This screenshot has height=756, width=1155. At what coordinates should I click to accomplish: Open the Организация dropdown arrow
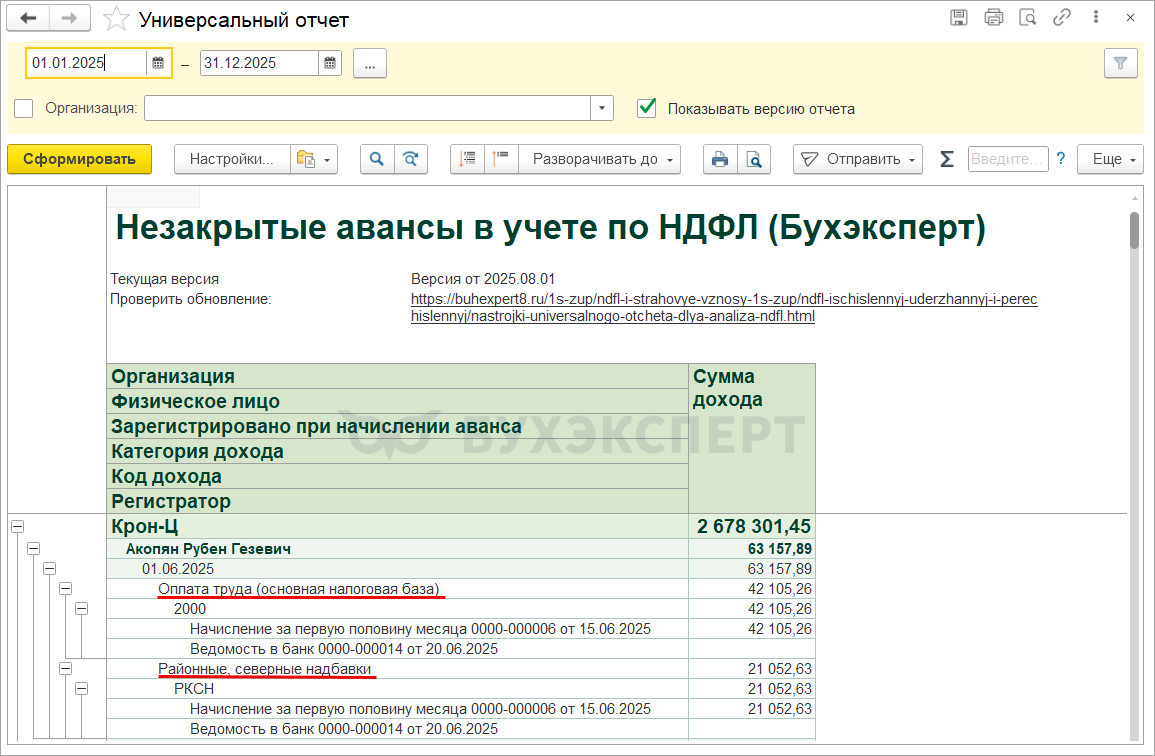[x=602, y=108]
